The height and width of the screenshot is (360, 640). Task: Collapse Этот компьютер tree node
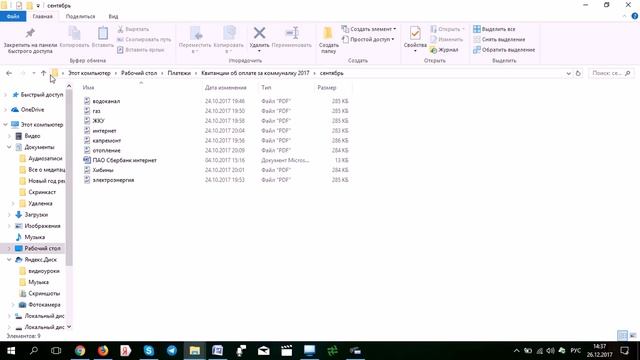pyautogui.click(x=6, y=124)
